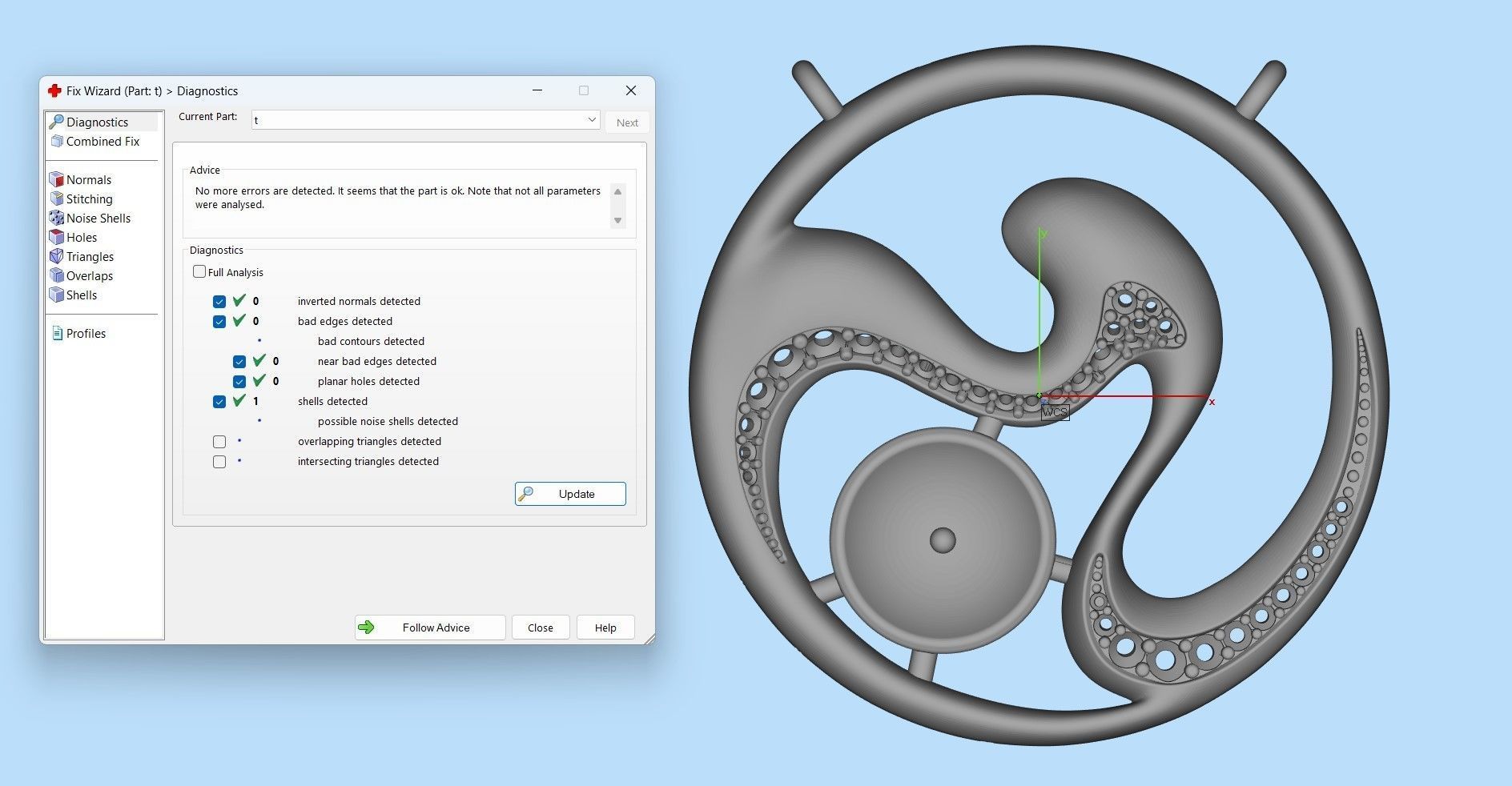Close the Fix Wizard via title bar X
1512x786 pixels.
pos(631,90)
